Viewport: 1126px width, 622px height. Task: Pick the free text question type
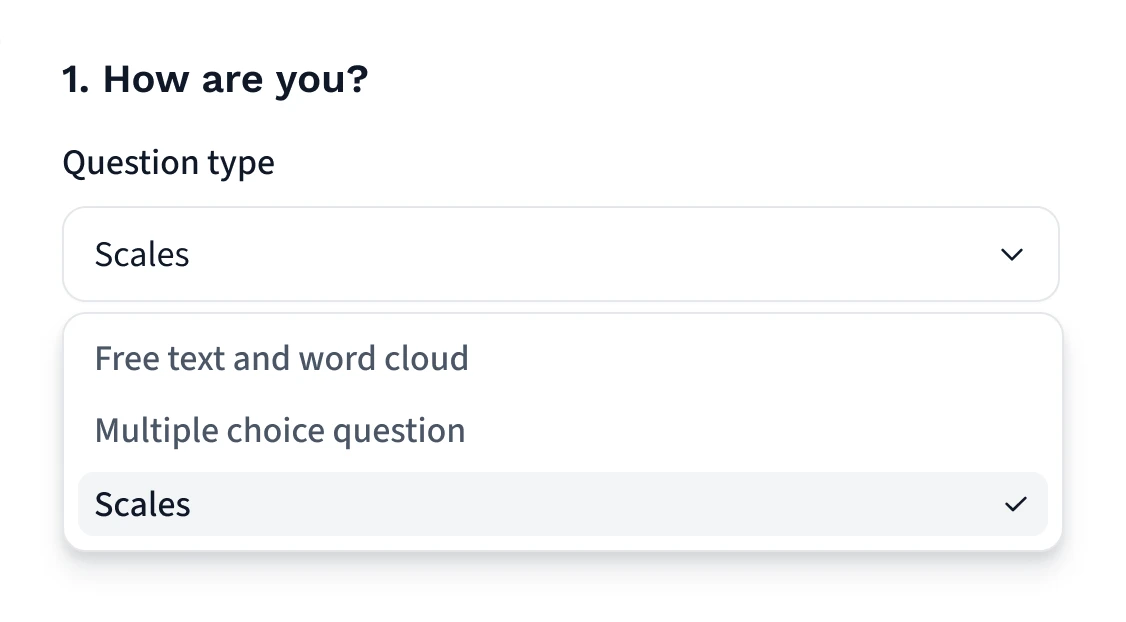click(x=281, y=358)
